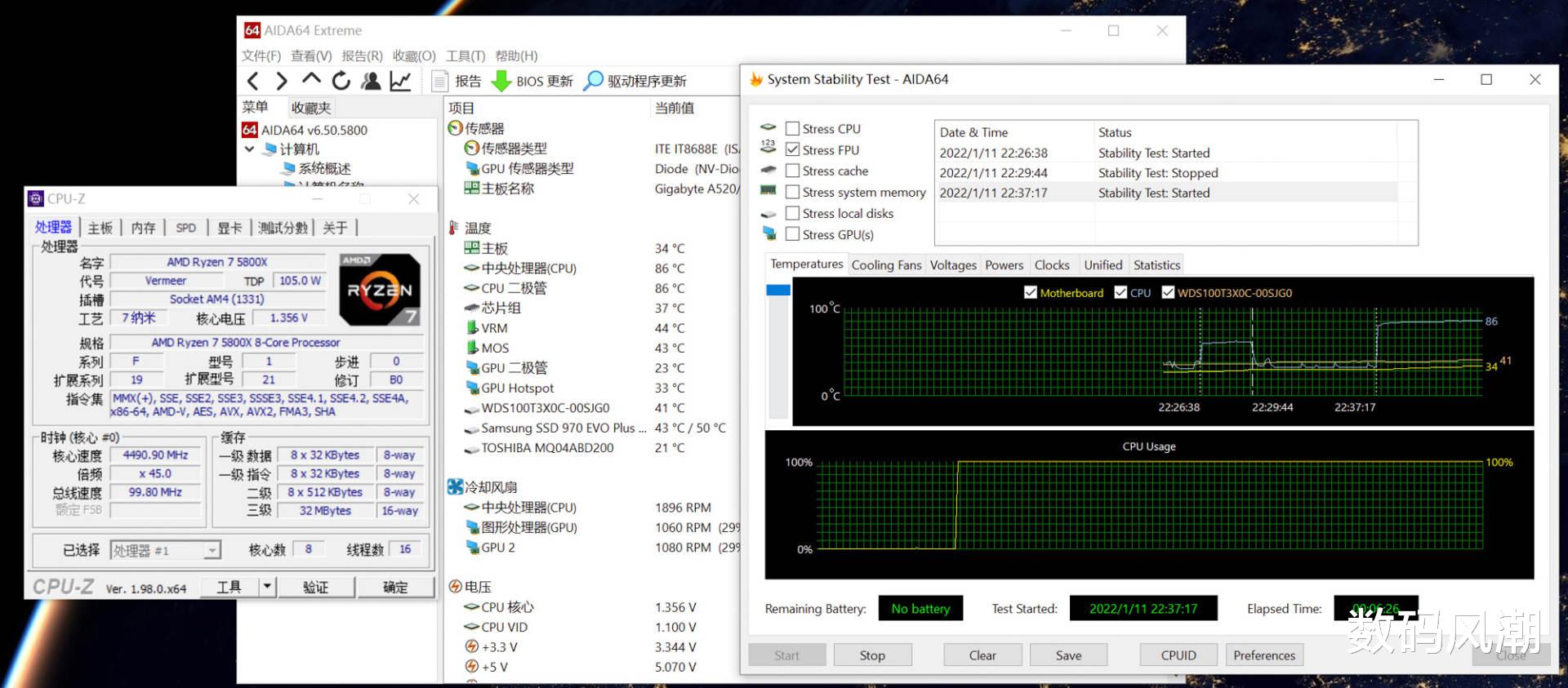This screenshot has width=1568, height=688.
Task: Select the 计算机 node in the tree
Action: pyautogui.click(x=291, y=149)
